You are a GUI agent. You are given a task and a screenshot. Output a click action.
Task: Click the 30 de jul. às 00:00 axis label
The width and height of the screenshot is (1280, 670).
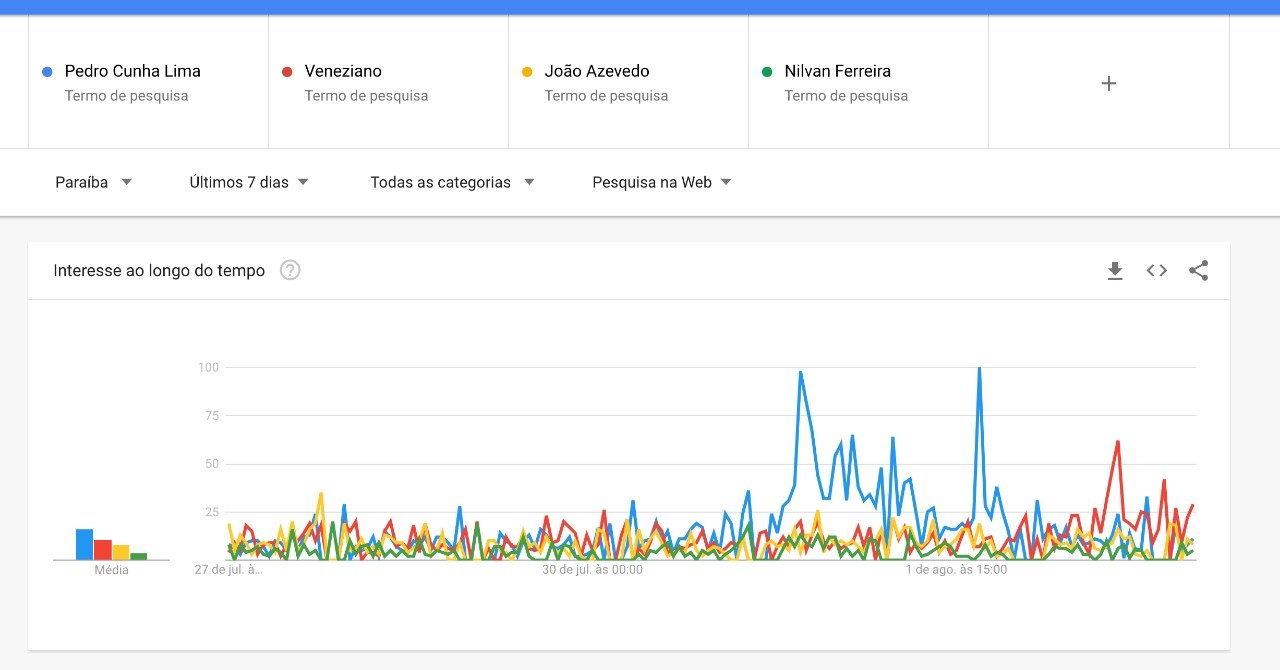tap(592, 570)
